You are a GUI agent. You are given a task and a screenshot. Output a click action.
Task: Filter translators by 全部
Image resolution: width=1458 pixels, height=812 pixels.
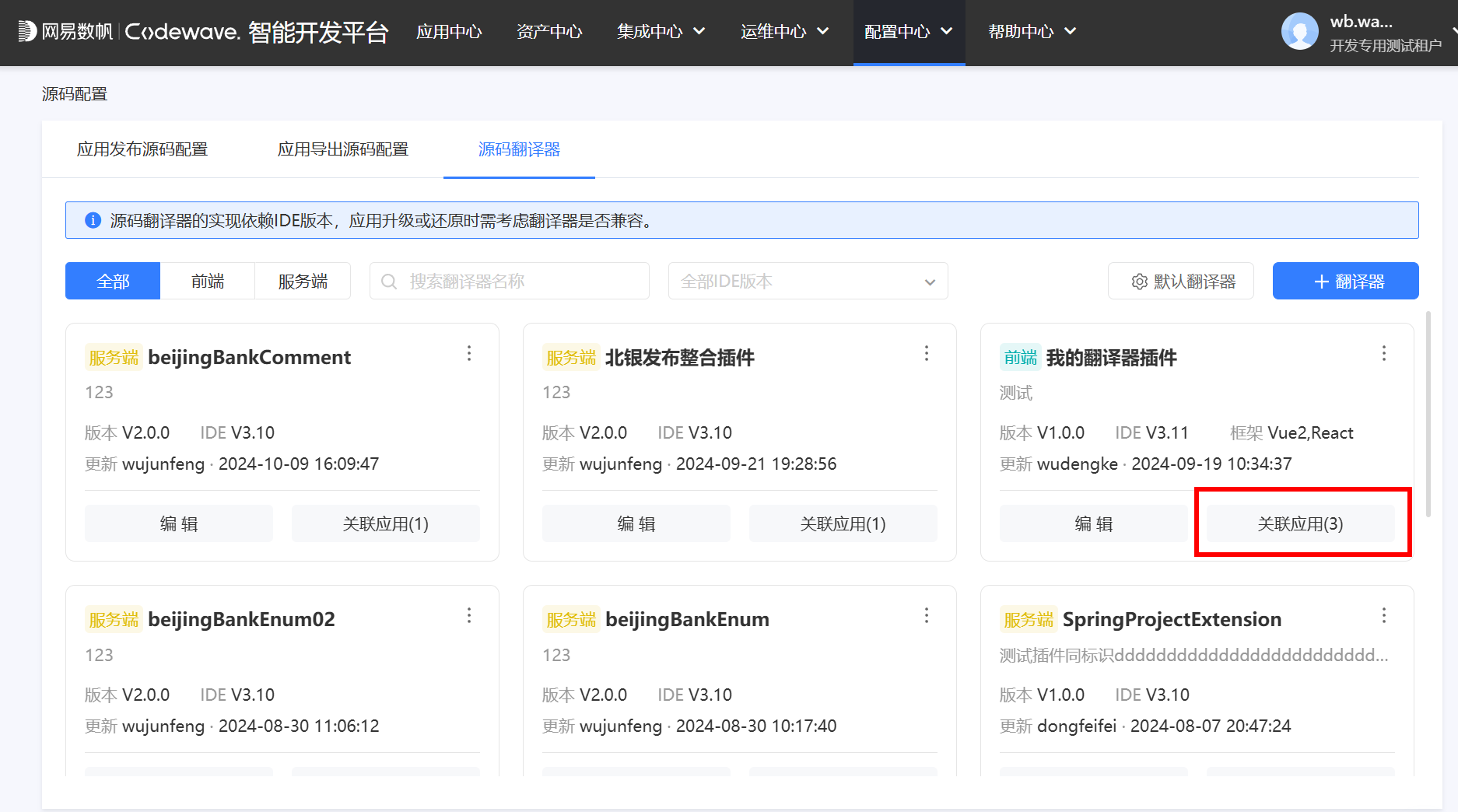pos(113,282)
